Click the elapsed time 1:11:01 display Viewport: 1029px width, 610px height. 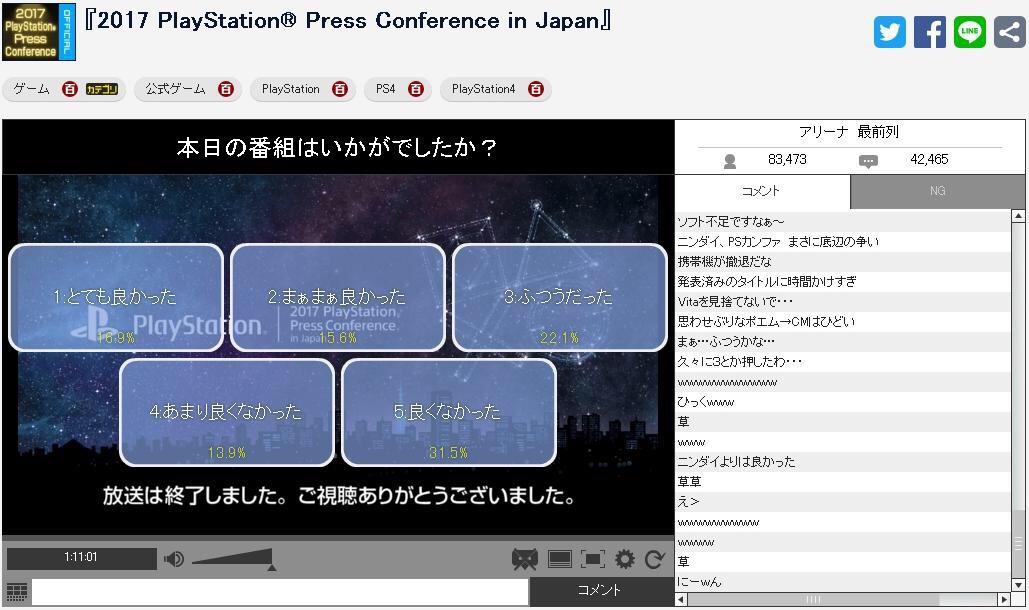tap(81, 558)
